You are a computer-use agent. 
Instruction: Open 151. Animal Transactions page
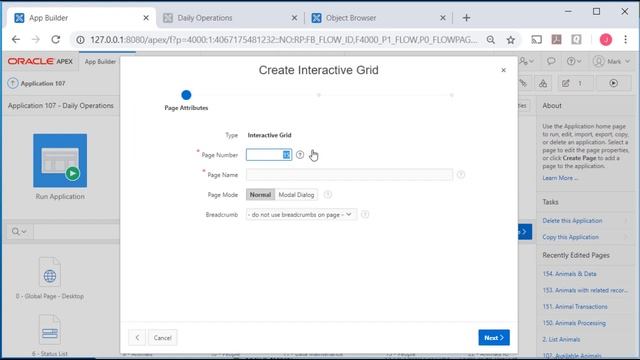pos(575,307)
